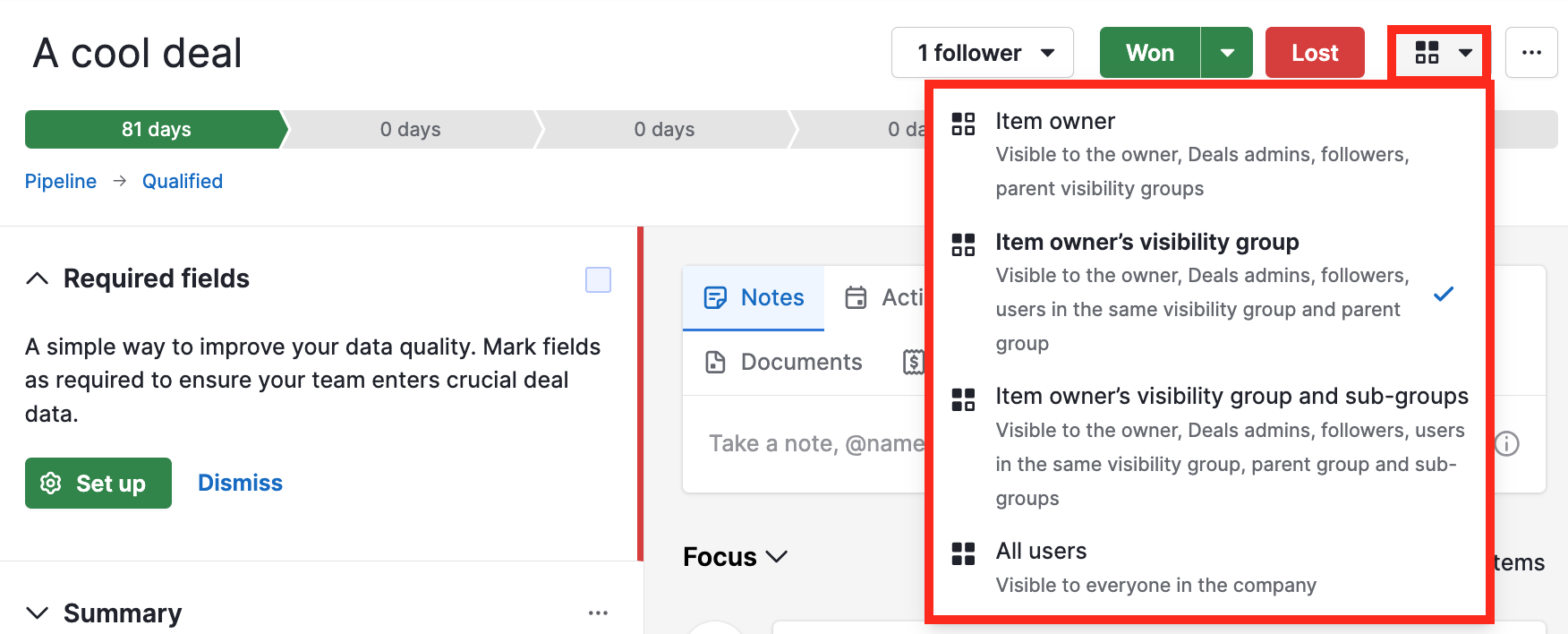Choose the All users visibility option
Image resolution: width=1568 pixels, height=634 pixels.
(1041, 551)
